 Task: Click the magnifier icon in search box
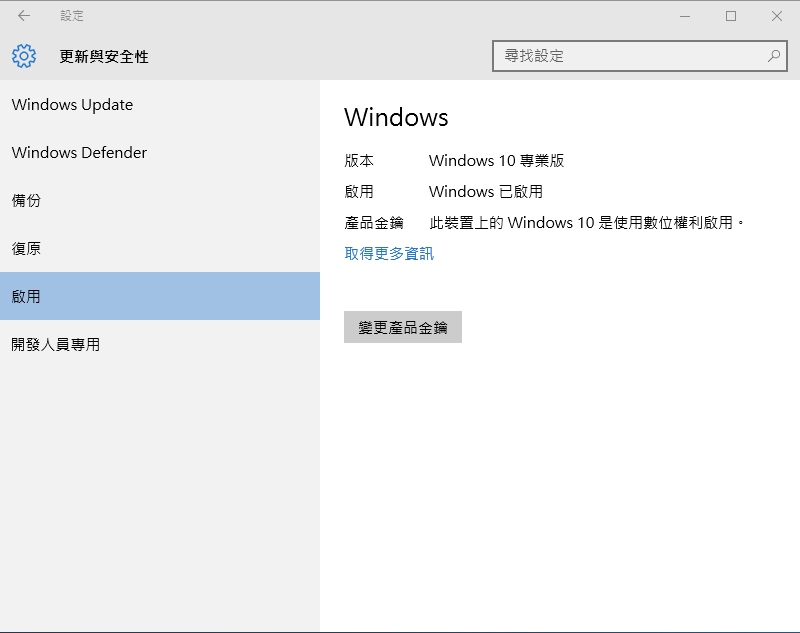pyautogui.click(x=774, y=56)
